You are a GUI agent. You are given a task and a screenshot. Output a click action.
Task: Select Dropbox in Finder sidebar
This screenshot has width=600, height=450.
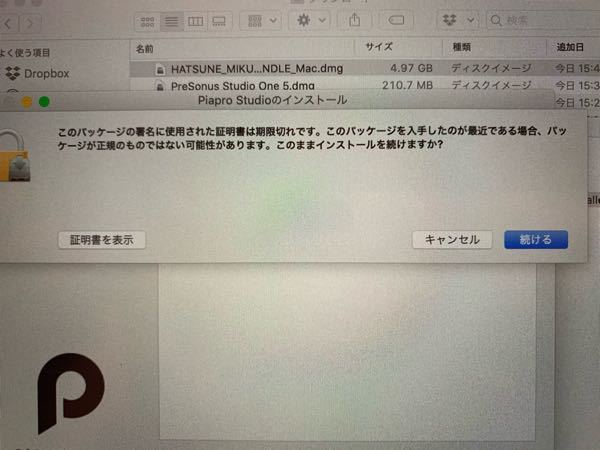point(38,73)
